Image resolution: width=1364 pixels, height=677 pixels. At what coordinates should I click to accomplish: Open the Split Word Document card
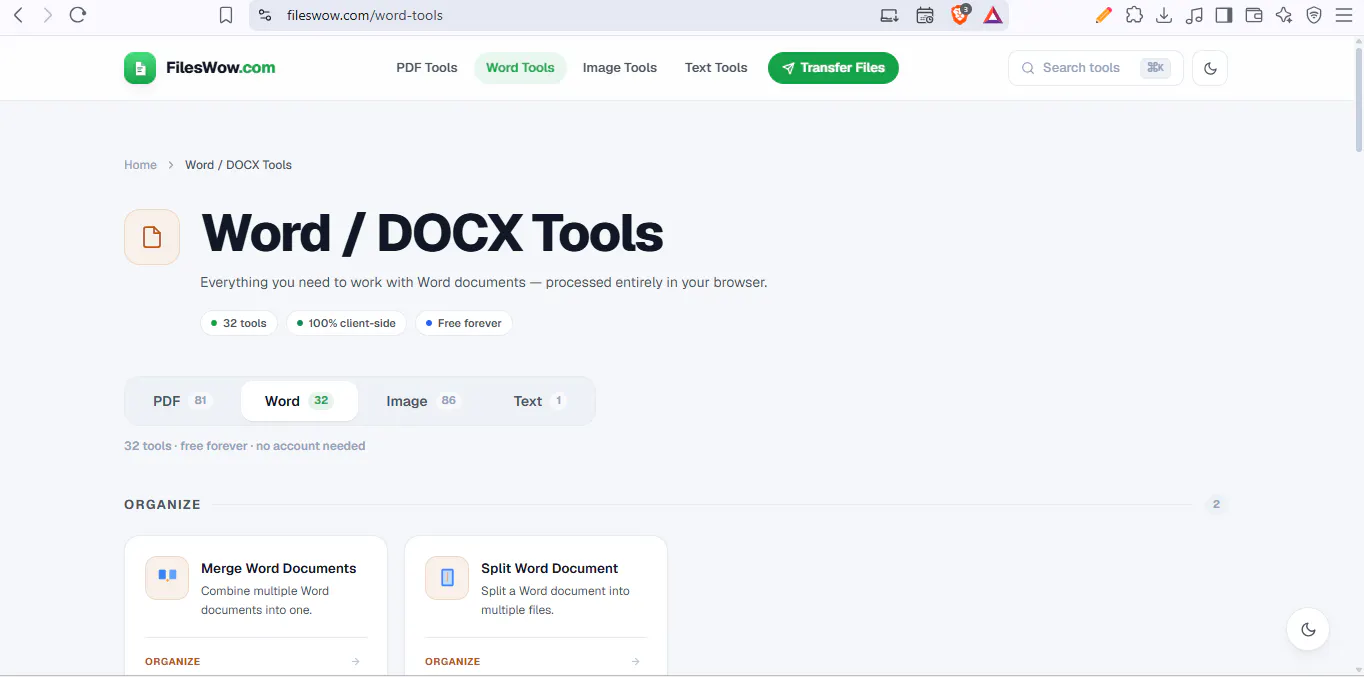click(x=536, y=606)
